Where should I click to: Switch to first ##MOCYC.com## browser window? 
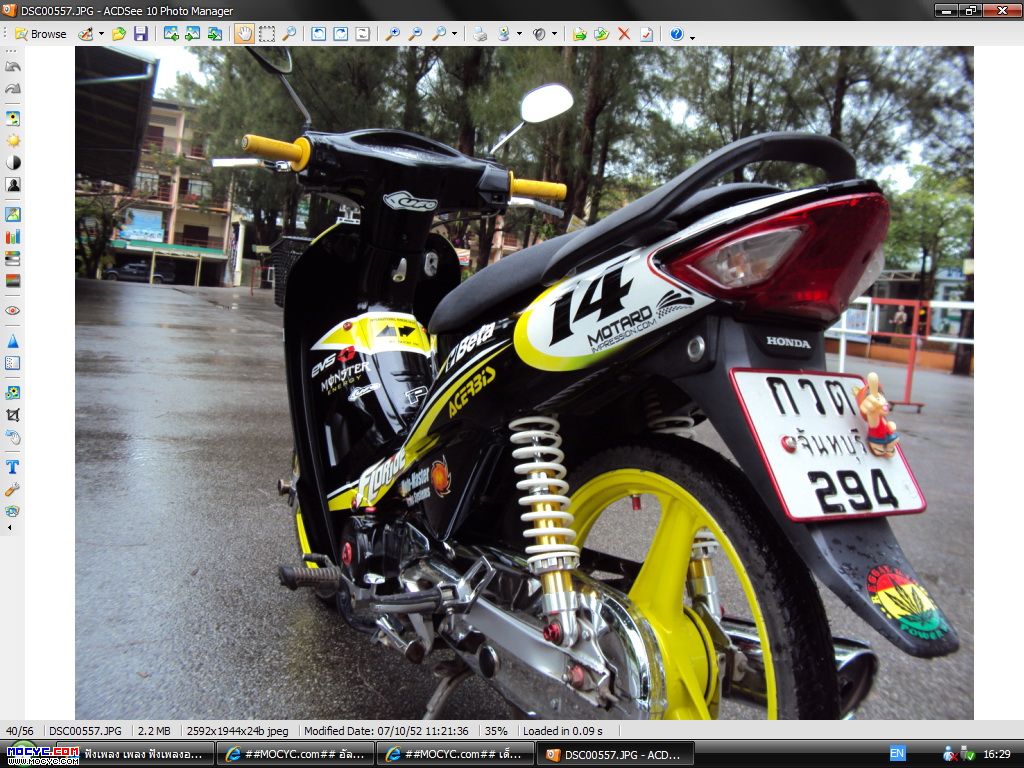point(295,754)
